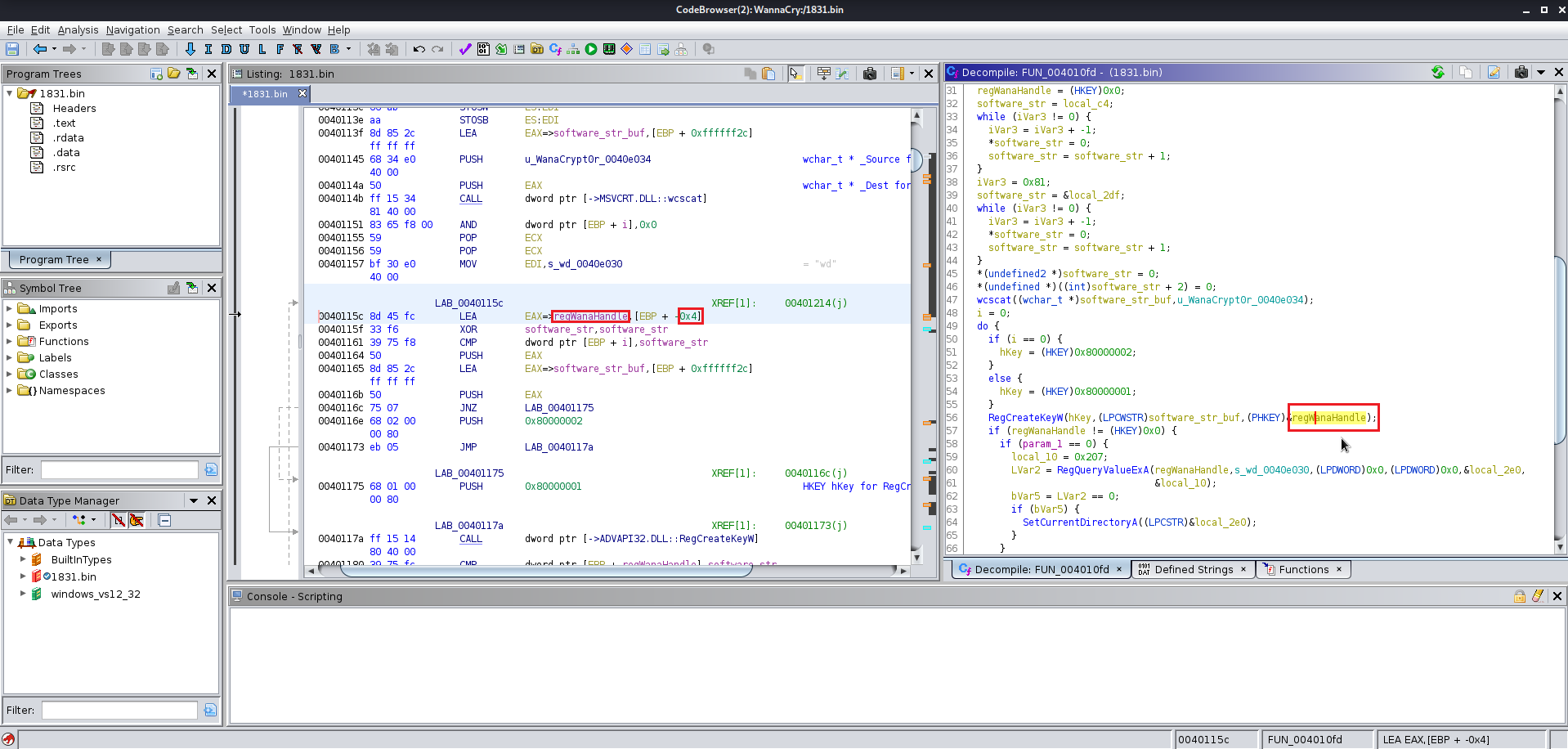The height and width of the screenshot is (749, 1568).
Task: Open the Analysis menu
Action: (78, 30)
